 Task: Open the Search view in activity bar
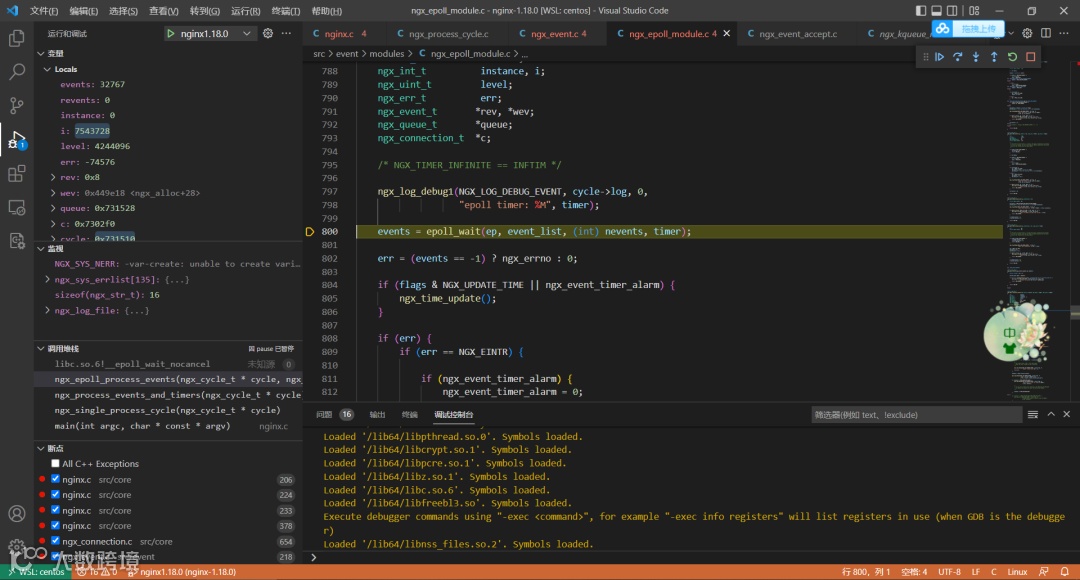(x=17, y=72)
